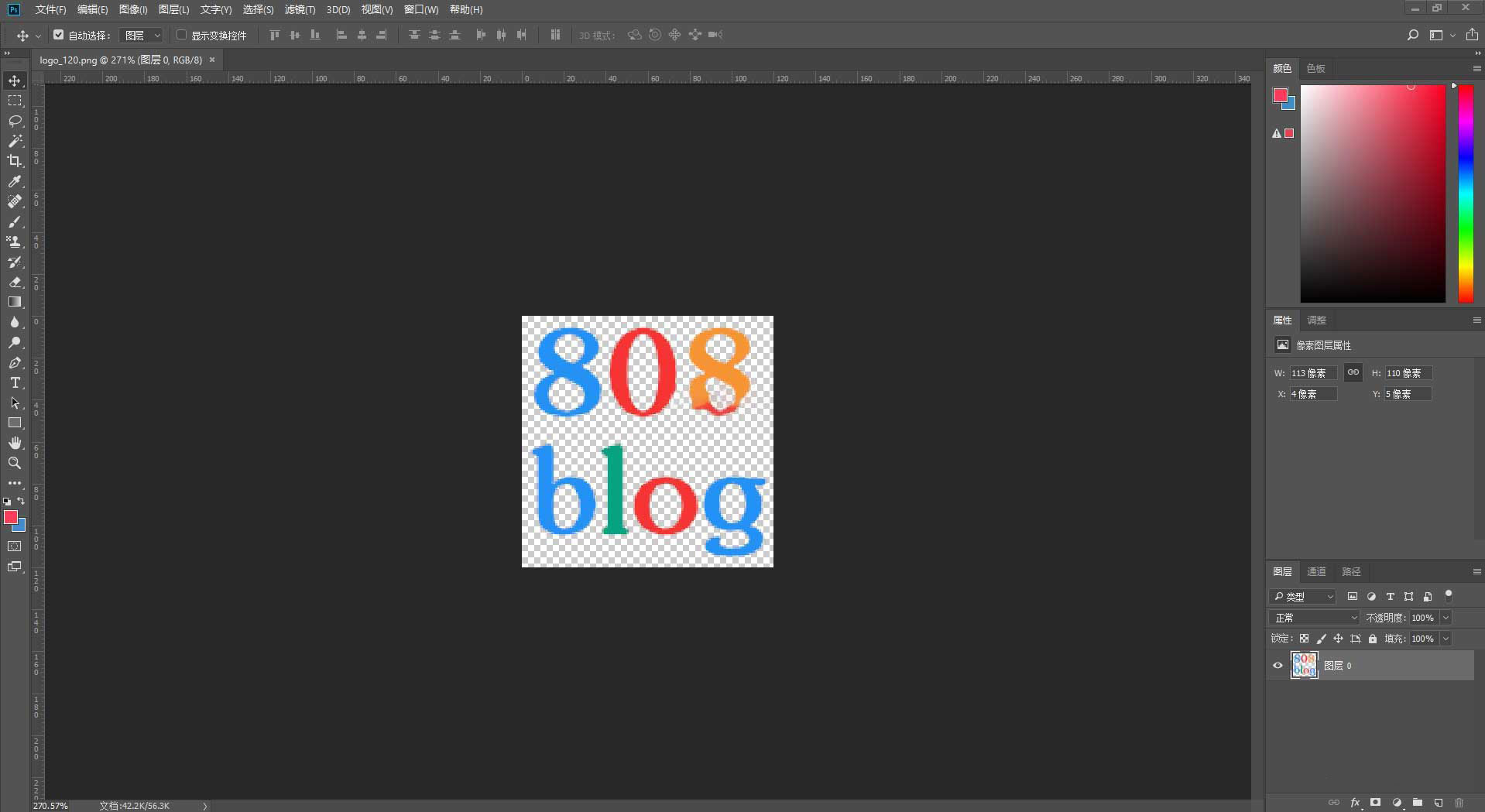
Task: Hide layer 图层 0 with eye icon
Action: (x=1278, y=666)
